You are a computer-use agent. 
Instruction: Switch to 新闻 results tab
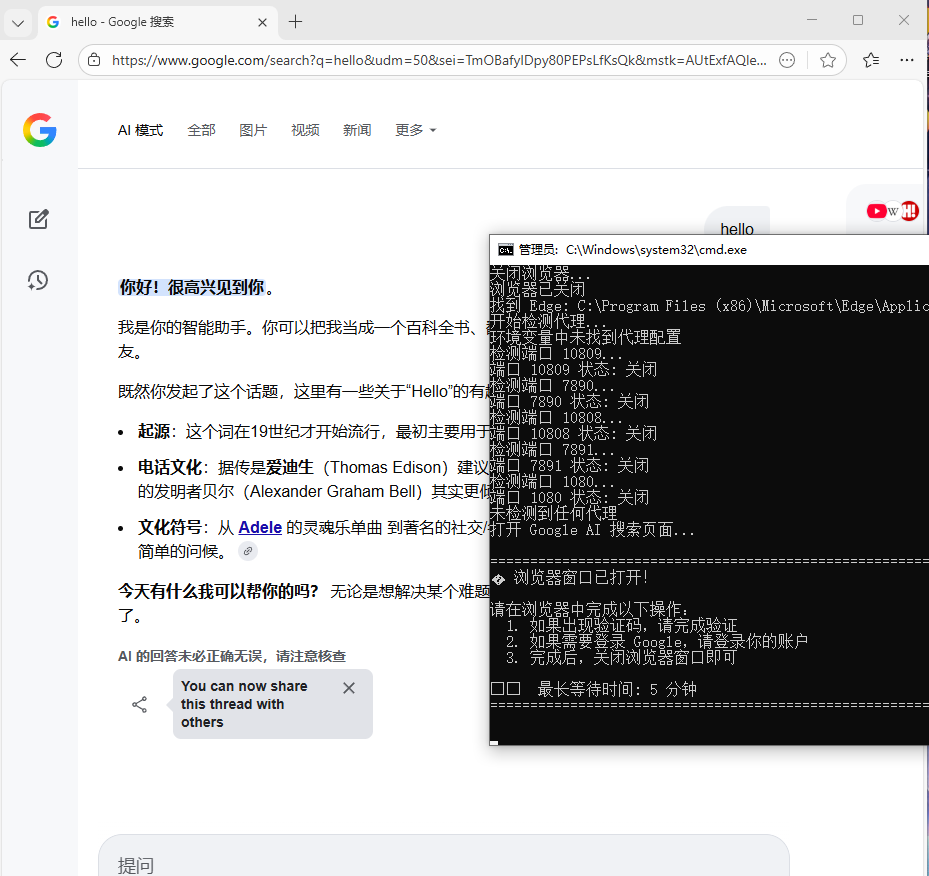click(x=357, y=130)
